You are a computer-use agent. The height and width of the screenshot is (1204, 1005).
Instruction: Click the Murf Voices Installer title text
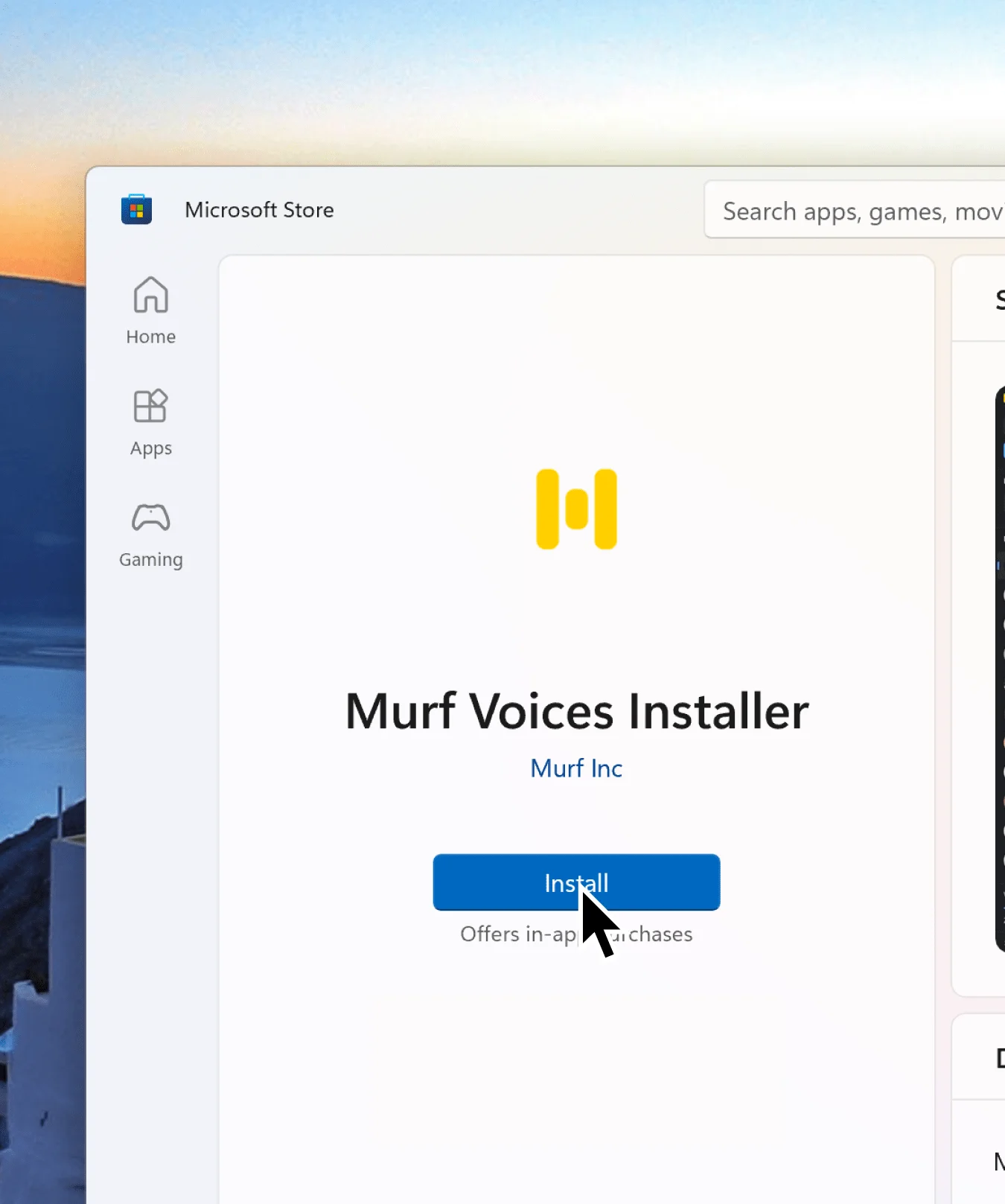pyautogui.click(x=577, y=711)
